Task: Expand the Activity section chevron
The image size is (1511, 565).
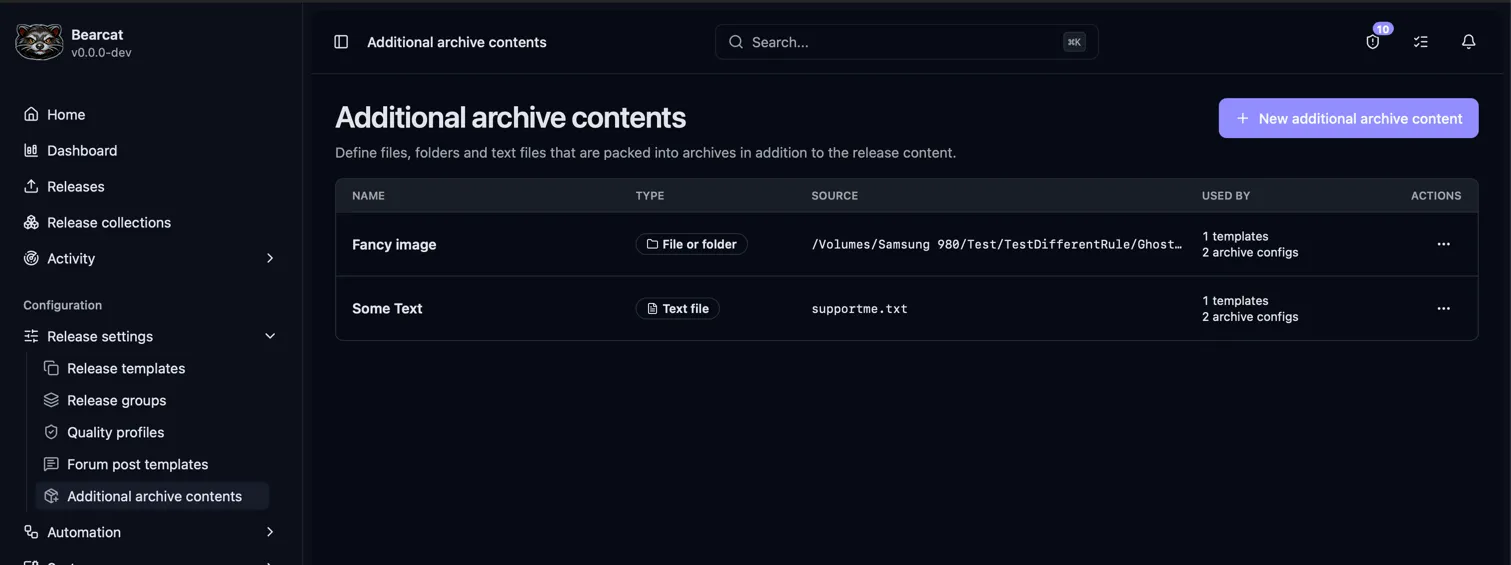Action: [x=269, y=258]
